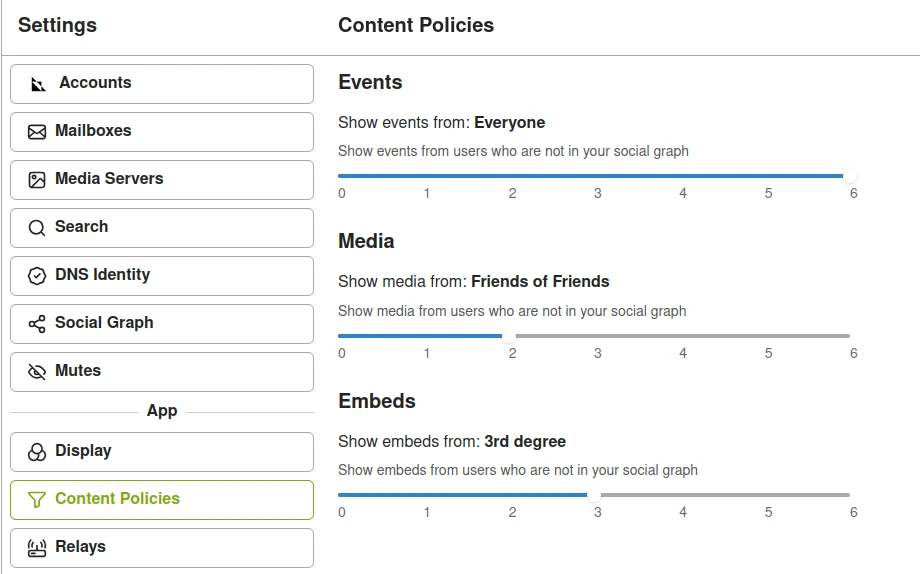Image resolution: width=920 pixels, height=574 pixels.
Task: Click the Content Policies funnel icon
Action: point(37,499)
